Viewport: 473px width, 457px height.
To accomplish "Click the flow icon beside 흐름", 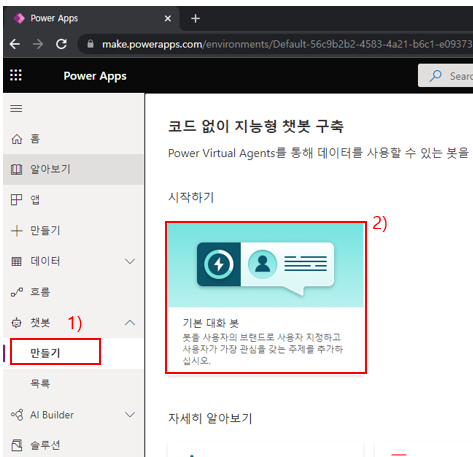I will coord(17,292).
